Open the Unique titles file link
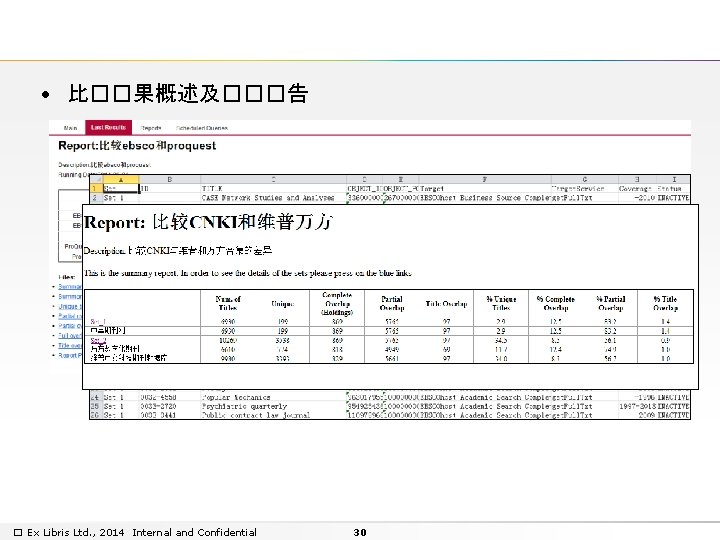 click(69, 306)
